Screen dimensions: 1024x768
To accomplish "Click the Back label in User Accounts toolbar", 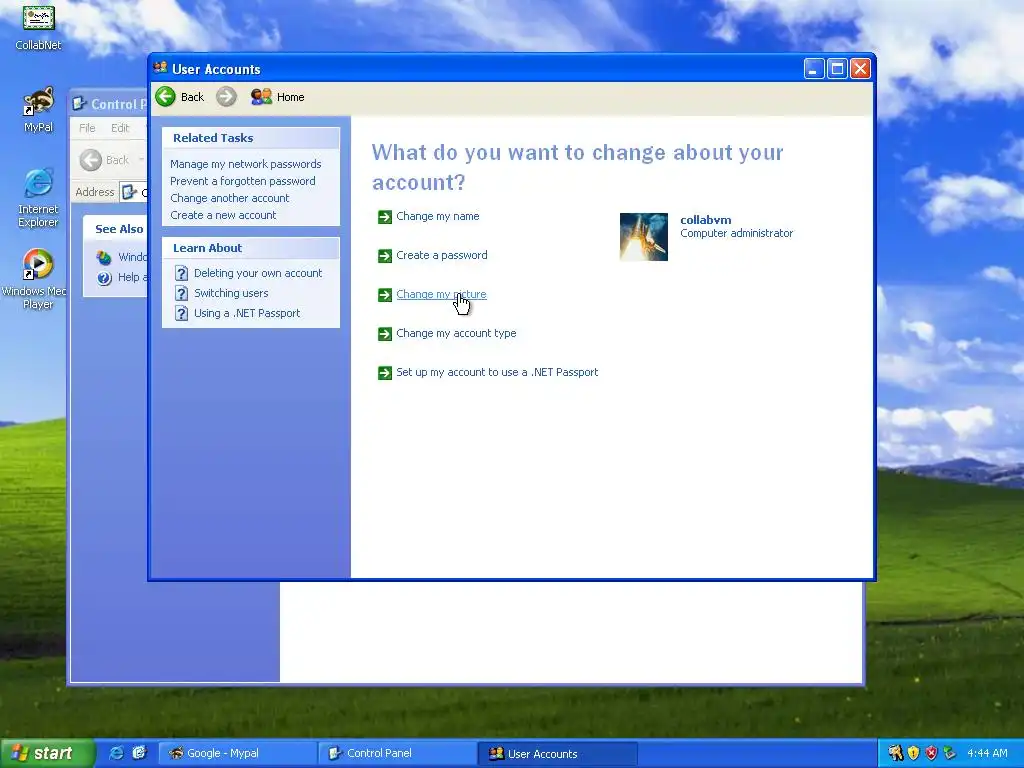I will (193, 97).
